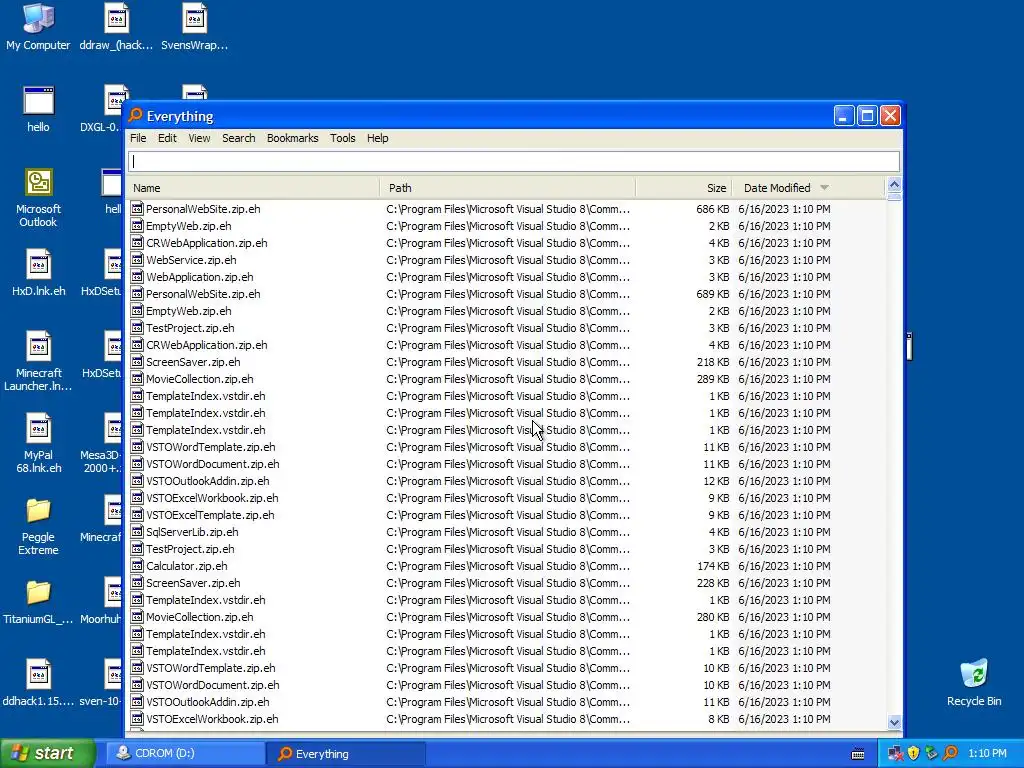Select the Mesa3D 2000+ desktop file icon
1024x768 pixels.
(103, 443)
